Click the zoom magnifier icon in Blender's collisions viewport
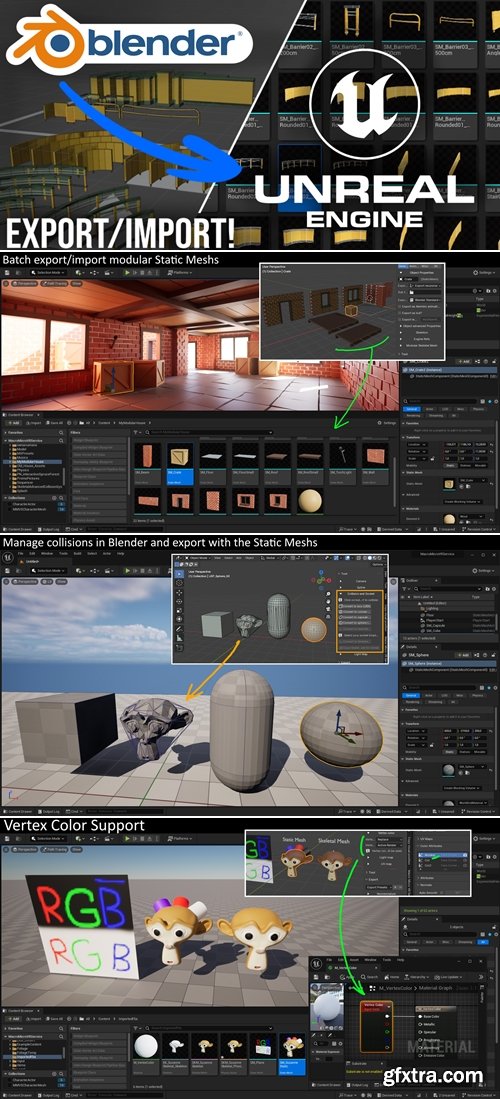Viewport: 500px width, 1099px height. pyautogui.click(x=328, y=594)
